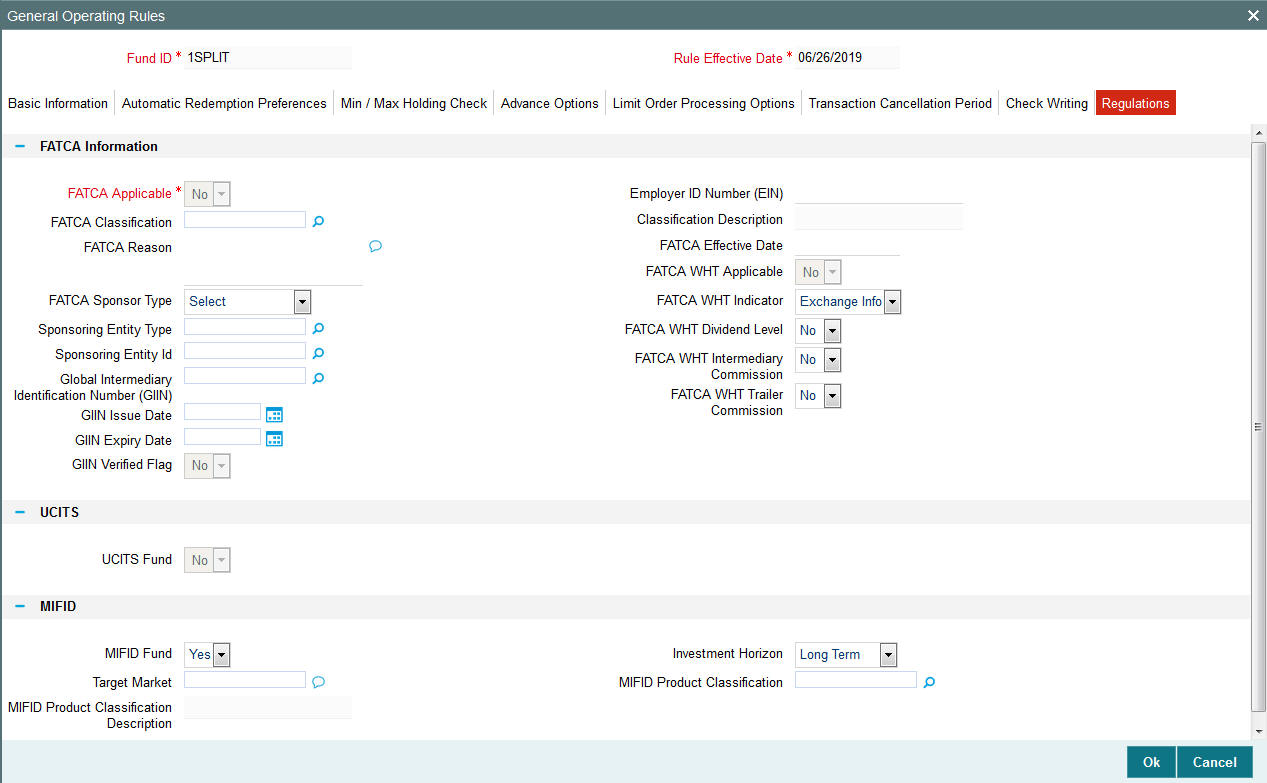Open the FATCA Sponsor Type dropdown
1267x783 pixels.
(301, 301)
